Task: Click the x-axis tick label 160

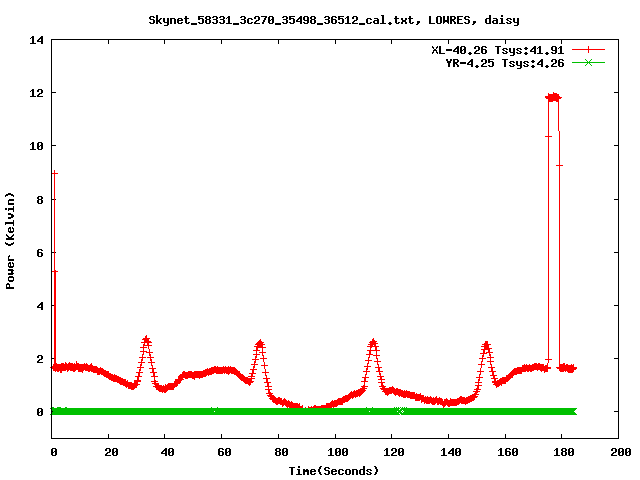Action: 507,452
